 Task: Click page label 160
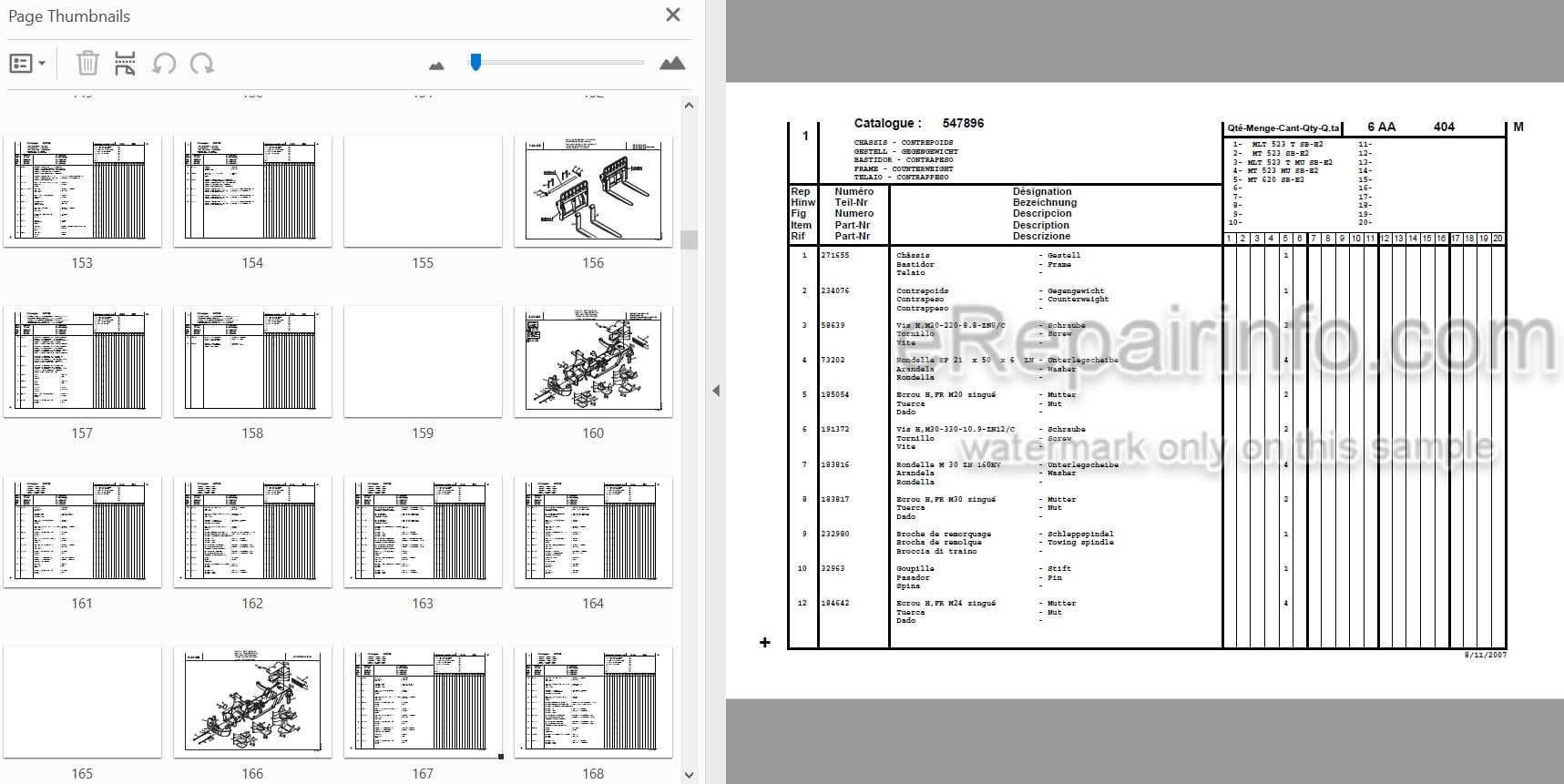593,433
